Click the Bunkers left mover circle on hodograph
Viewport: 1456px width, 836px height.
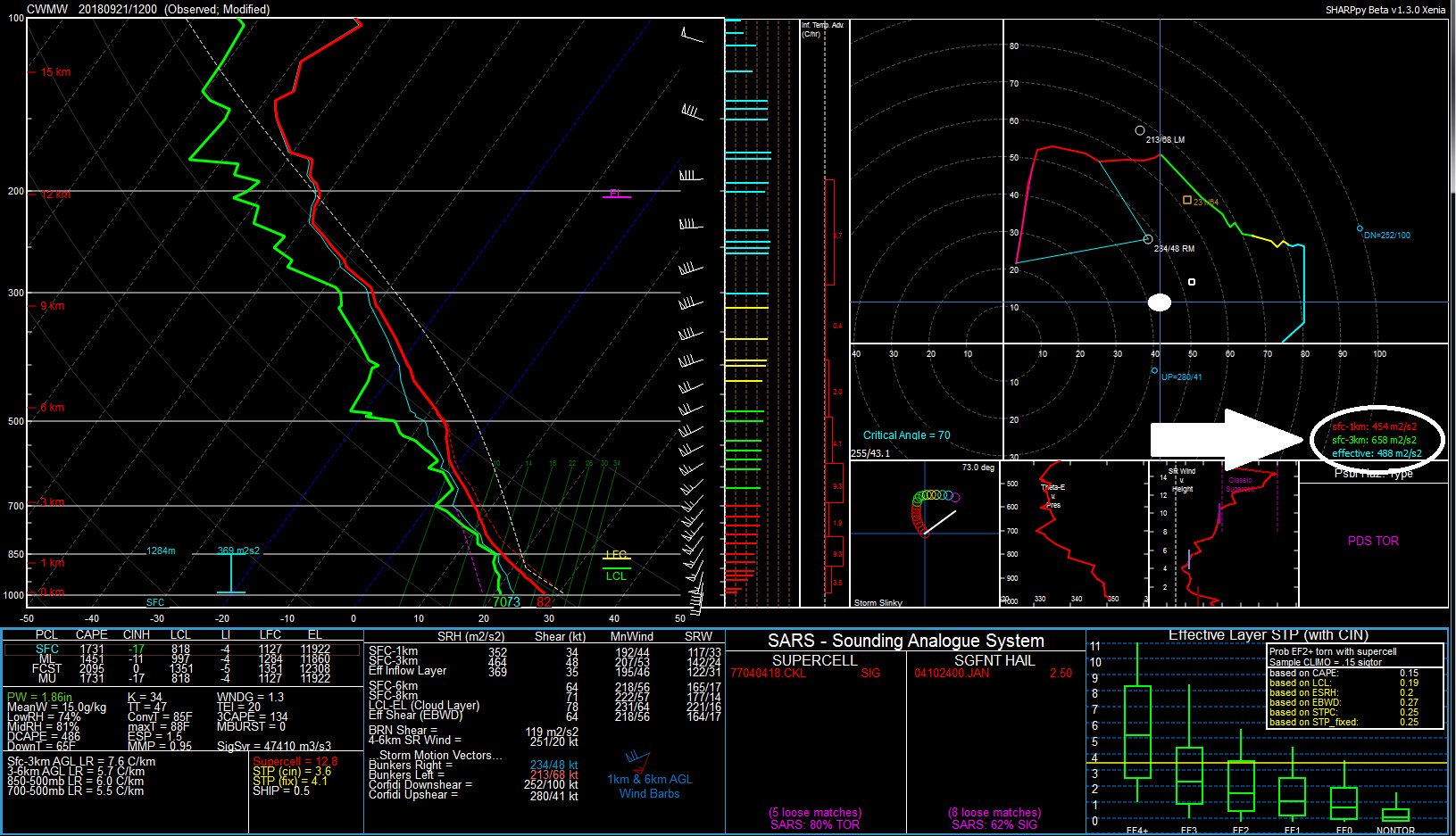click(1140, 130)
